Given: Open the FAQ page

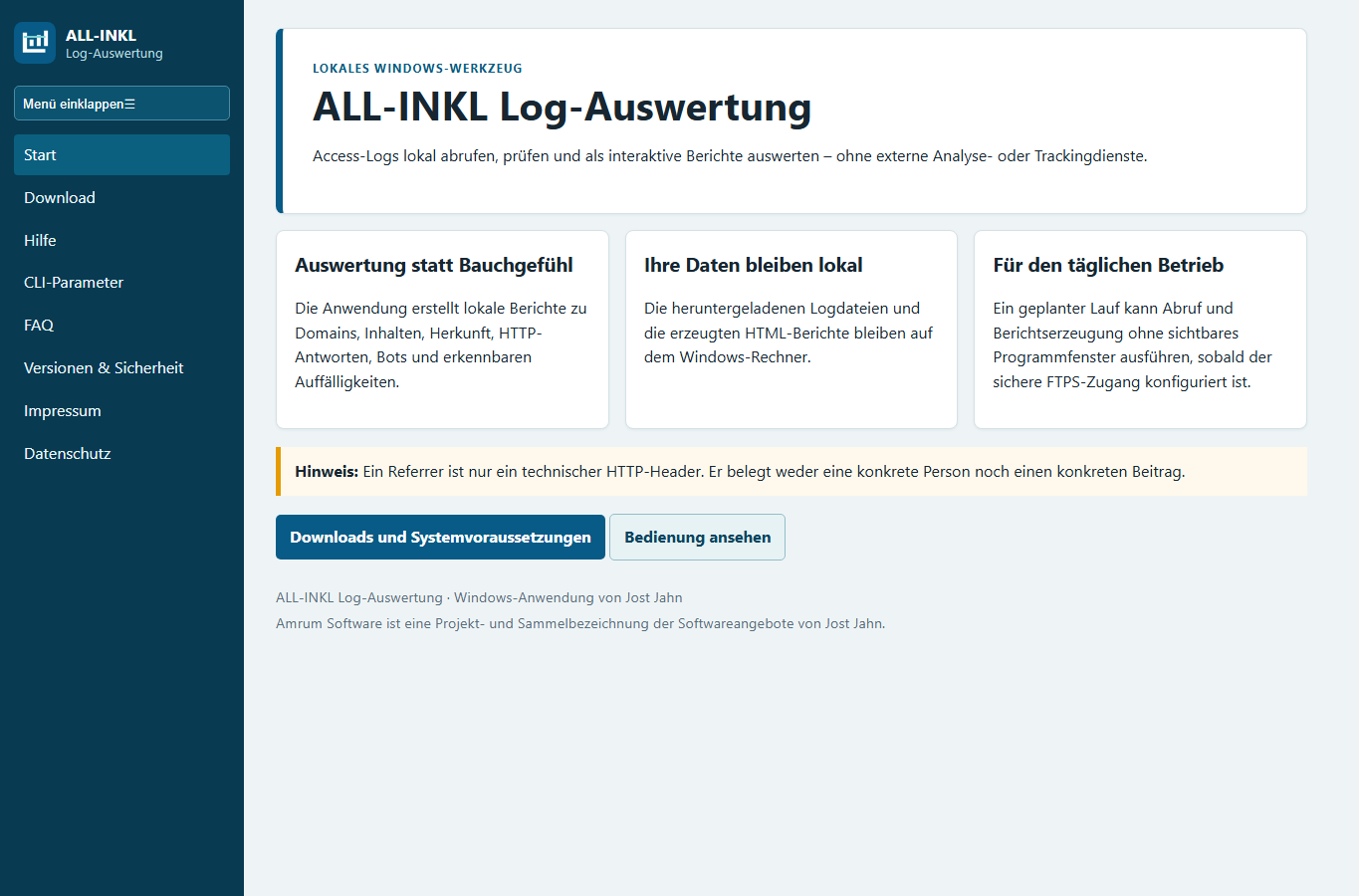Looking at the screenshot, I should (x=121, y=326).
